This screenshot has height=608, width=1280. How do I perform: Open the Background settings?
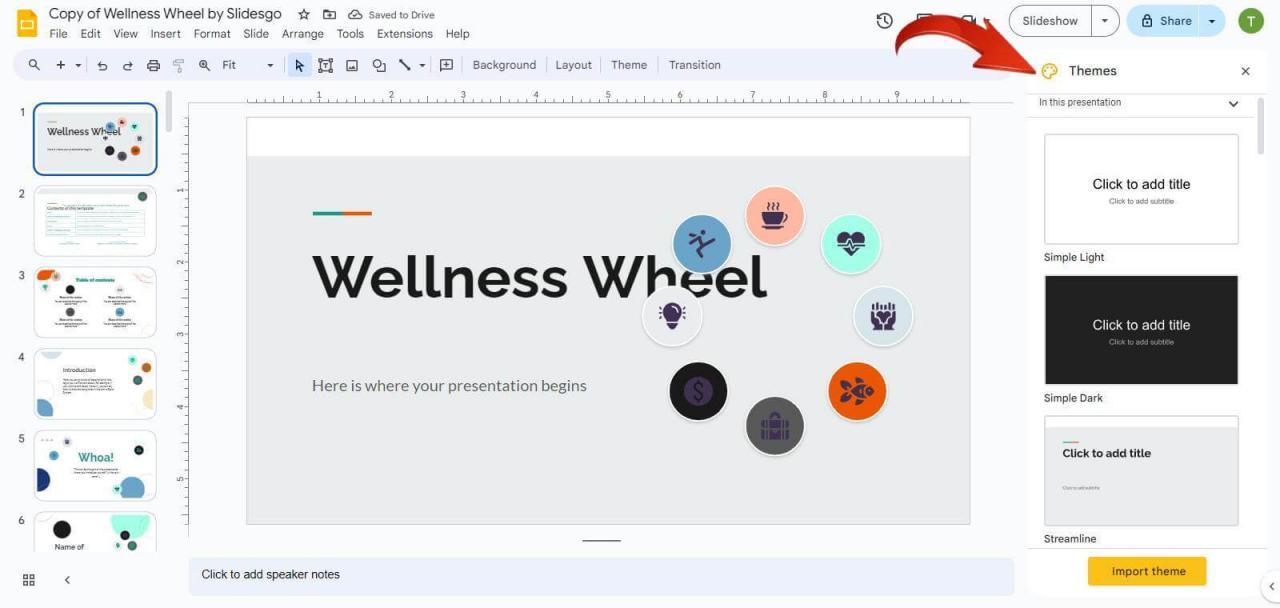504,65
